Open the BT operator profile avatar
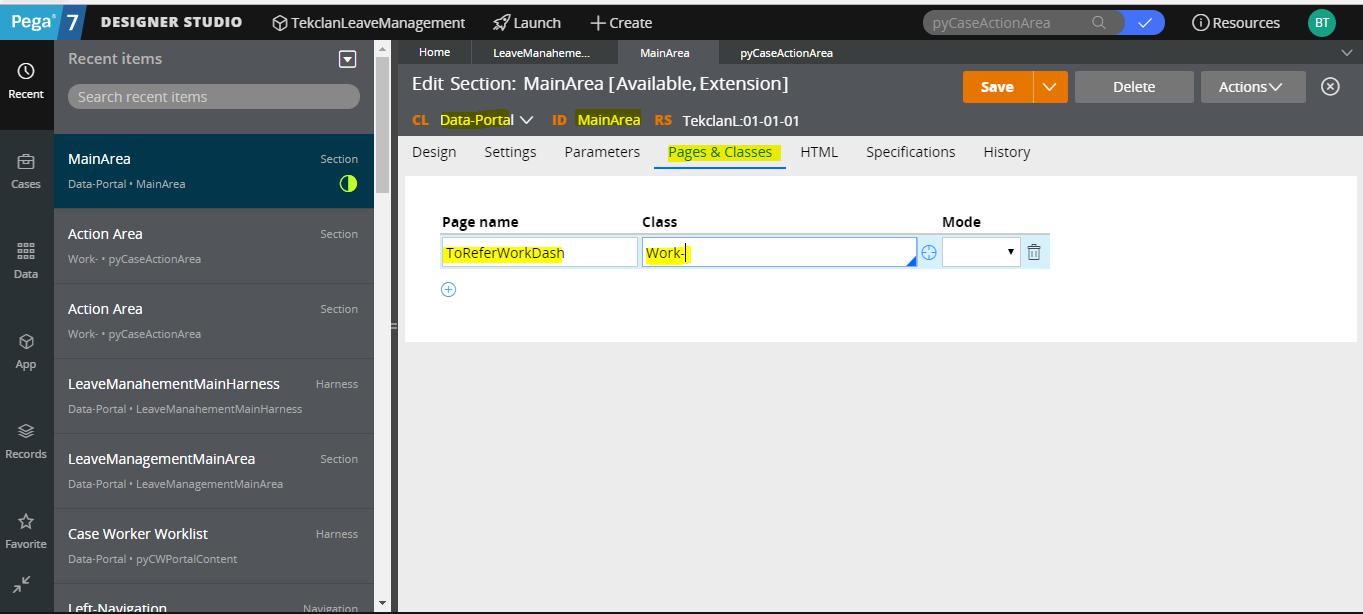 tap(1321, 22)
